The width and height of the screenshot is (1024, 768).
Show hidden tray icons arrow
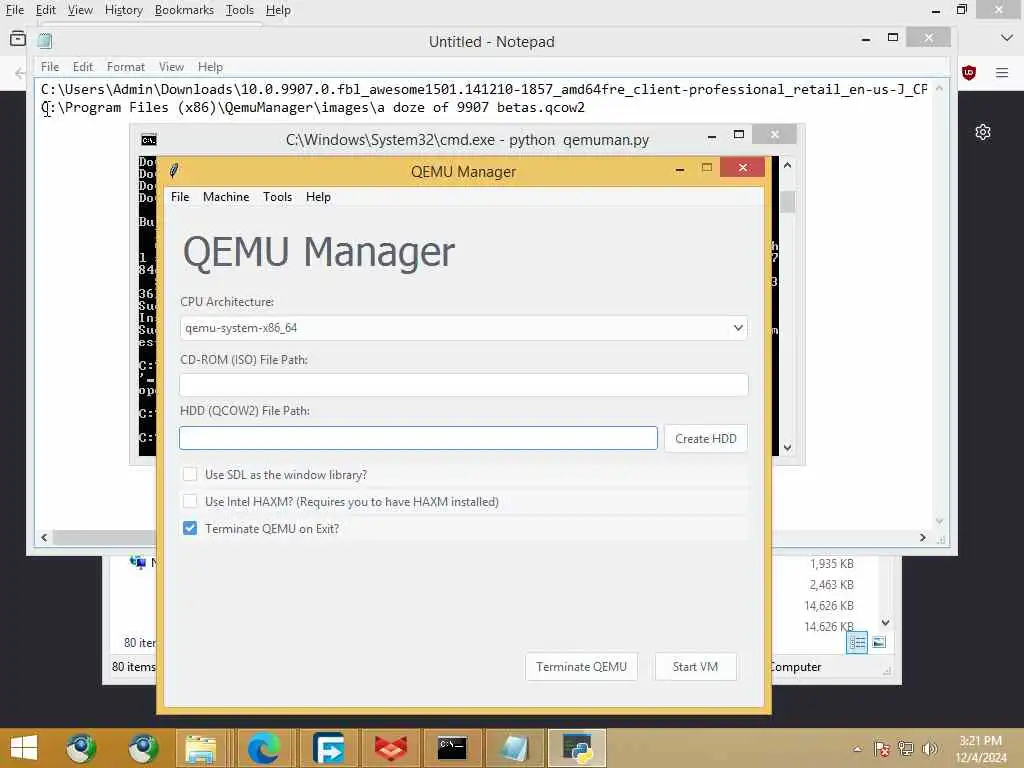[x=857, y=749]
